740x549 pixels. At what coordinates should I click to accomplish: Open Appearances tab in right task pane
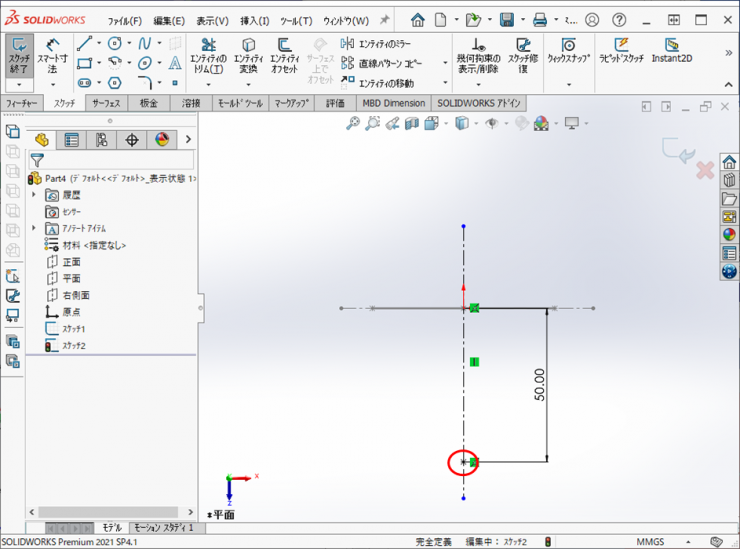tap(729, 235)
